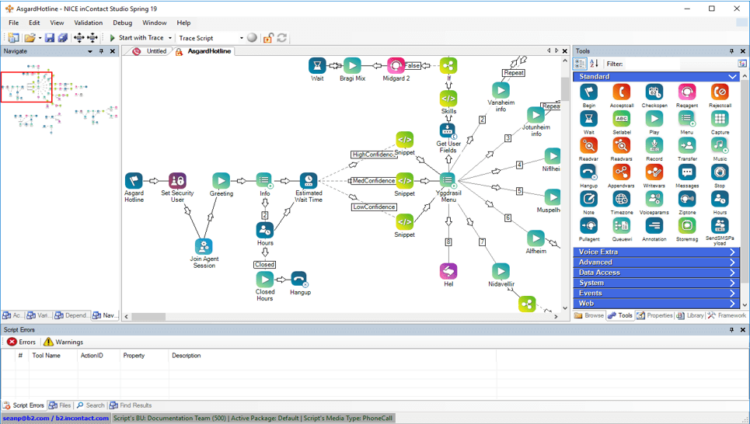The width and height of the screenshot is (750, 424).
Task: Select the Transfer tool icon
Action: tap(687, 145)
